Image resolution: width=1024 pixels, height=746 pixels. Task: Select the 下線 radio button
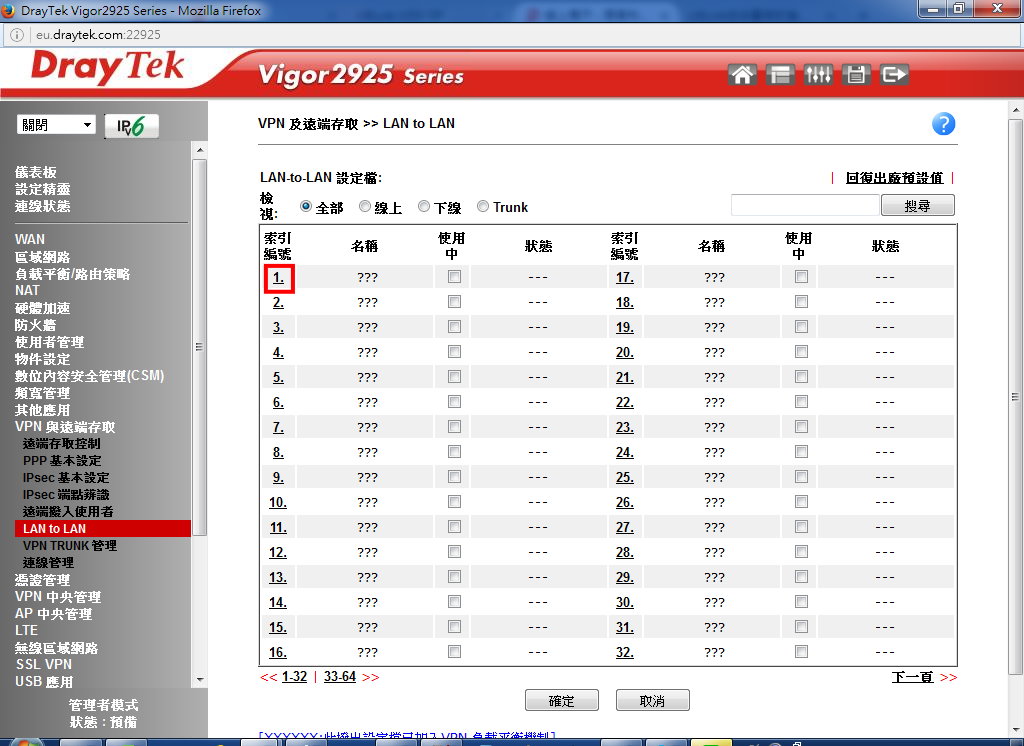pos(424,207)
